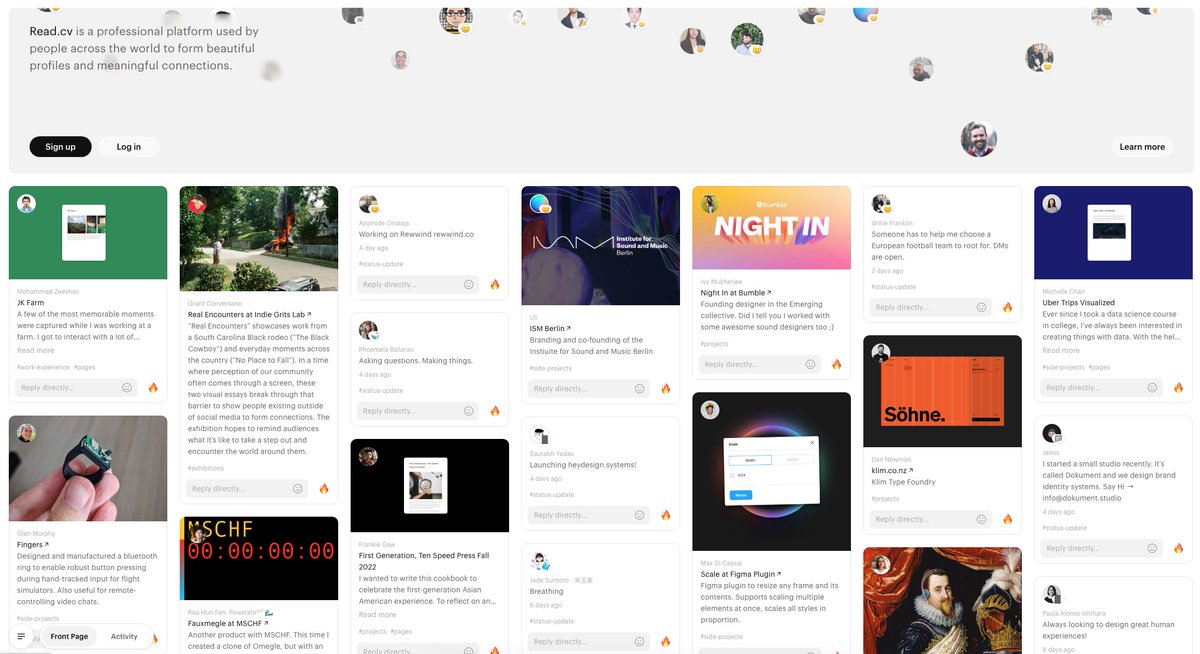
Task: Click fire reaction on klim.co.nz card
Action: (1008, 519)
